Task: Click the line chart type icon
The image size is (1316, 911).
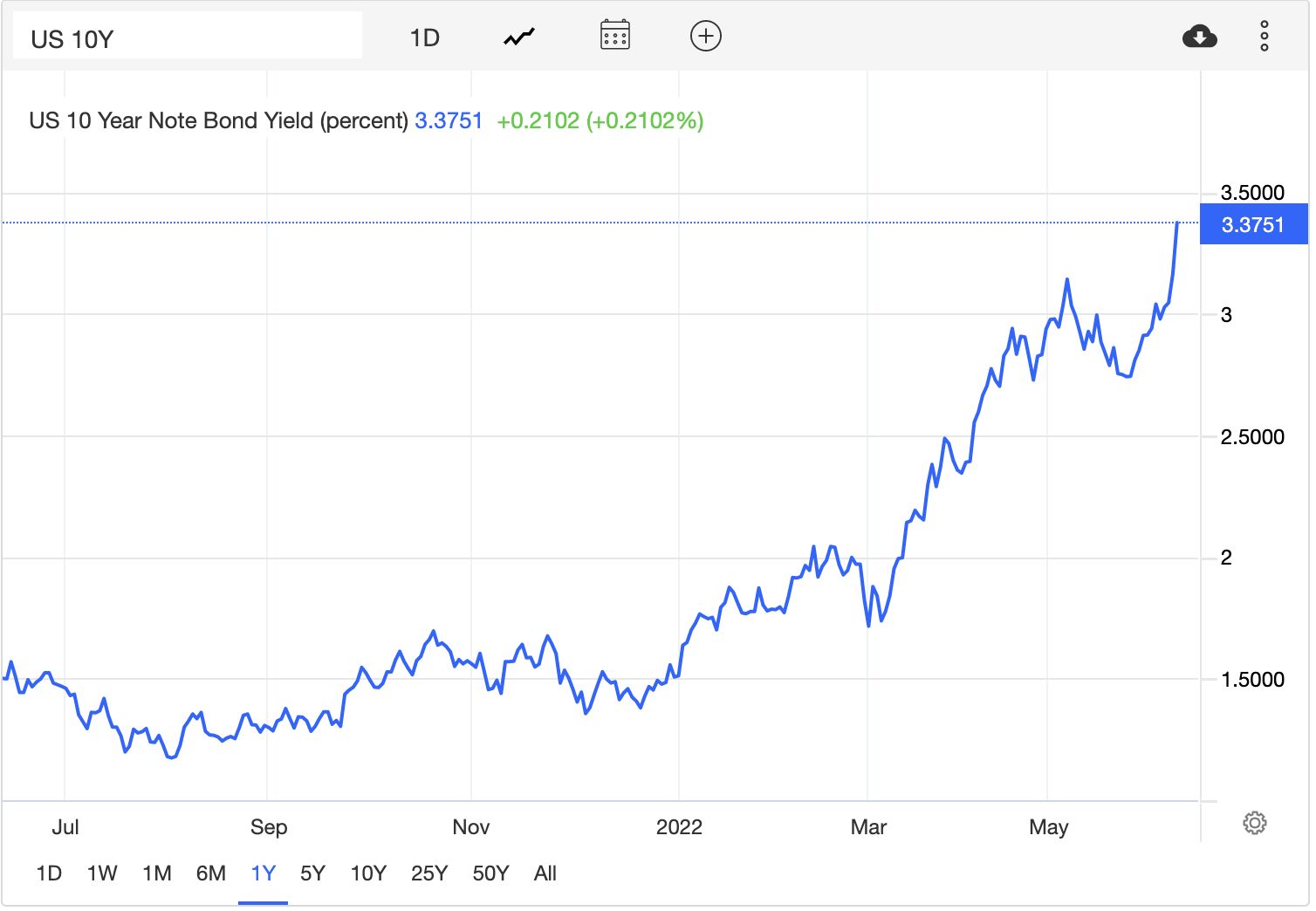Action: (519, 38)
